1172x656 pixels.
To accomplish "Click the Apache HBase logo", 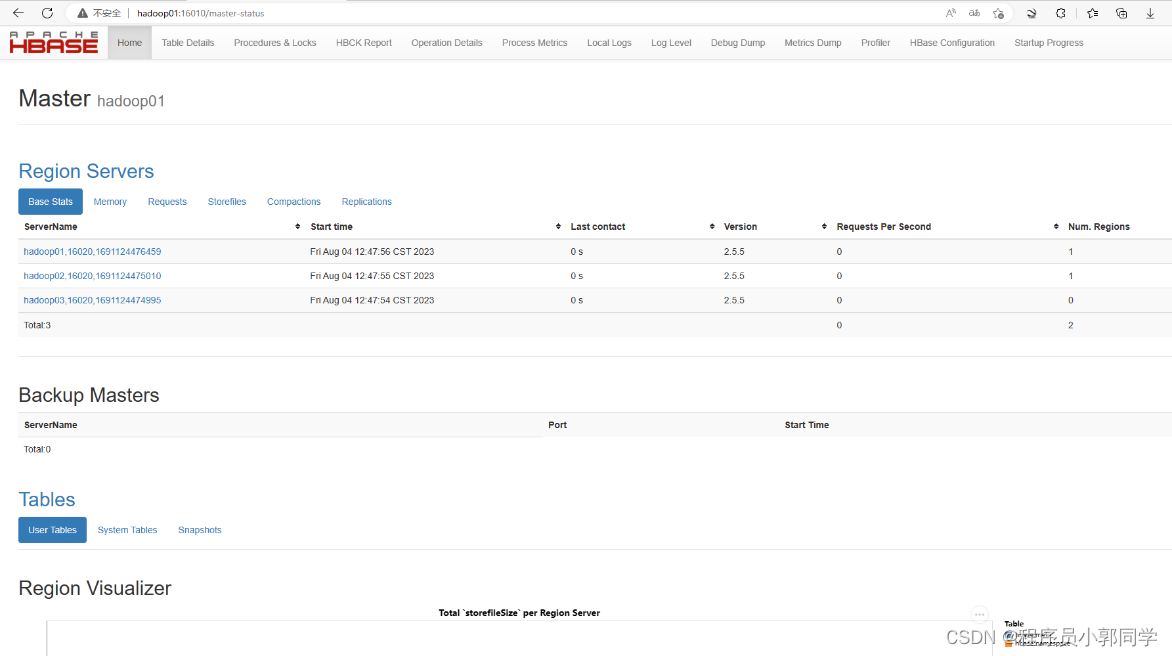I will pos(54,43).
